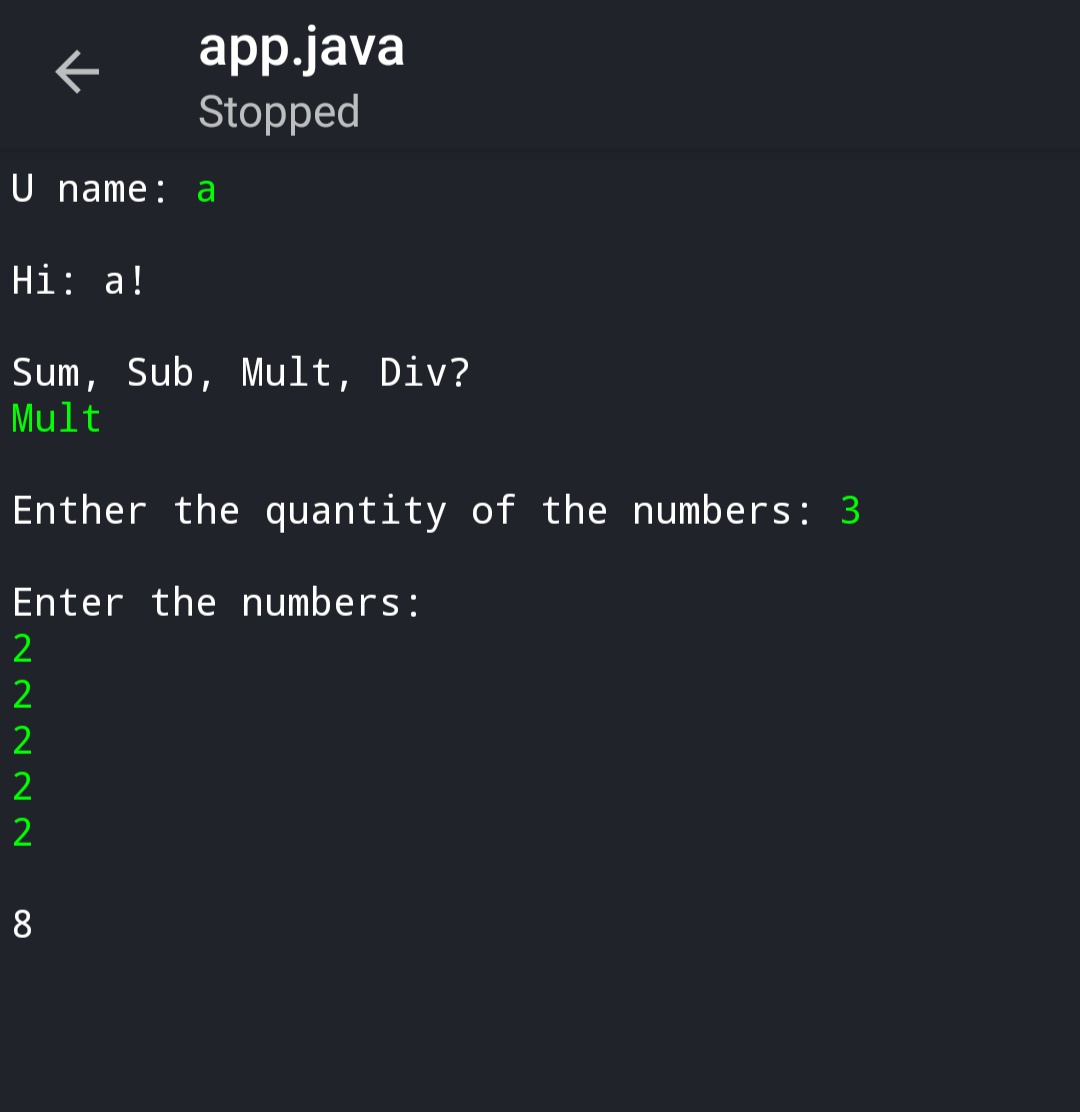
Task: Click the word 'Sum,' in the operations prompt
Action: (x=55, y=373)
